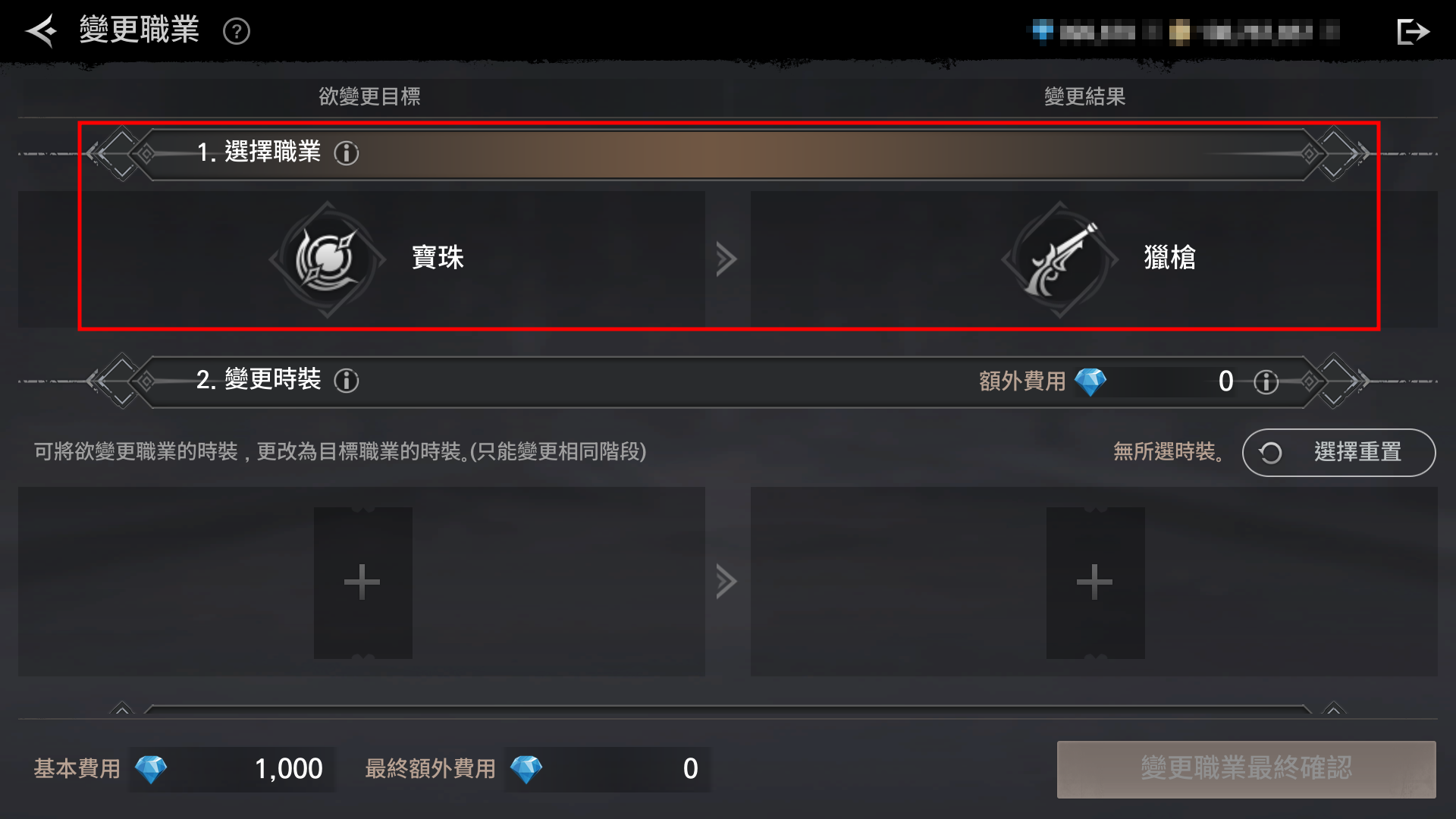This screenshot has height=819, width=1456.
Task: Expand the 2. 變更時裝 section header
Action: coord(728,381)
